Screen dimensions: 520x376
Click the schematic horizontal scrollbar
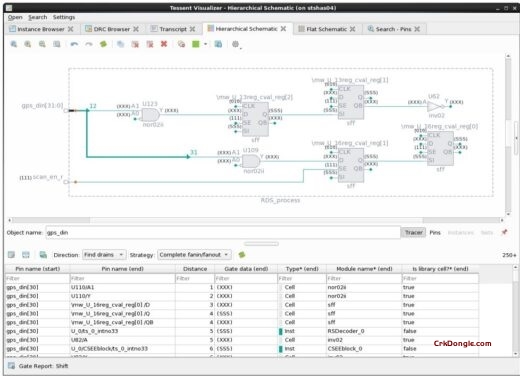(256, 220)
